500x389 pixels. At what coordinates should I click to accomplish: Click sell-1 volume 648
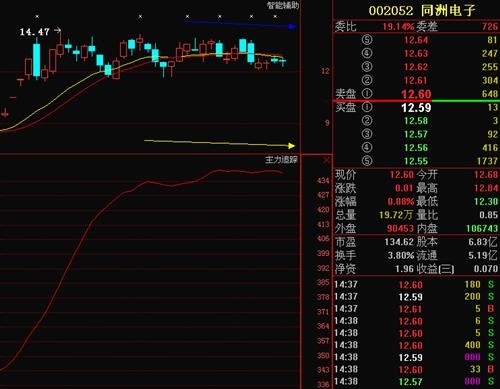[490, 94]
